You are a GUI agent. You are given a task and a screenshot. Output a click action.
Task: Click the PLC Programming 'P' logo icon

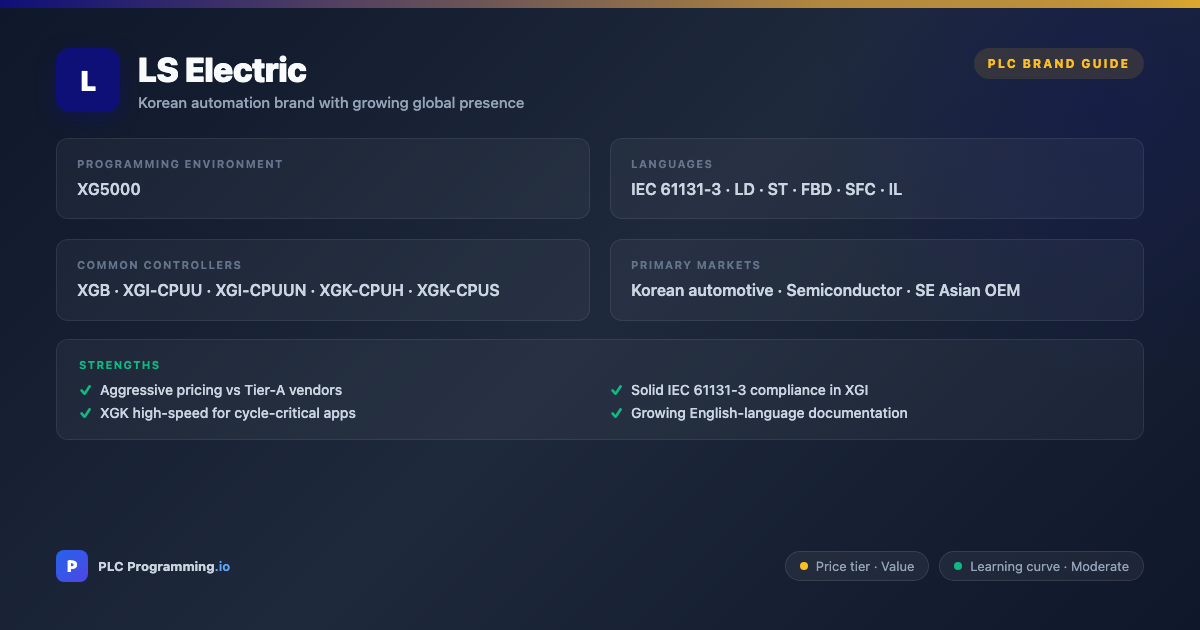point(72,566)
